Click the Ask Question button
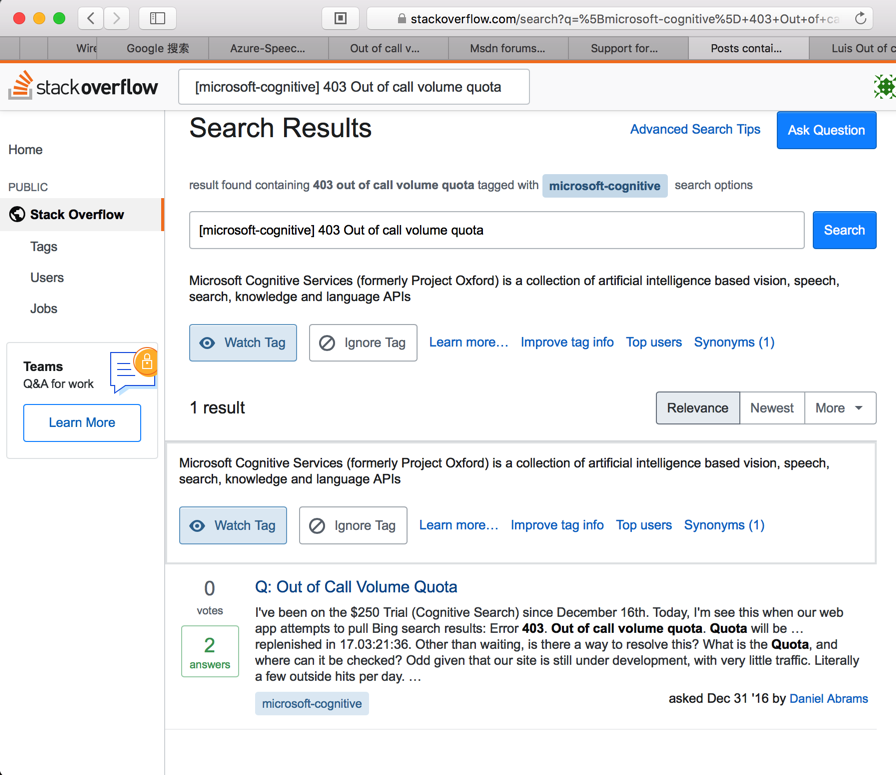 826,130
